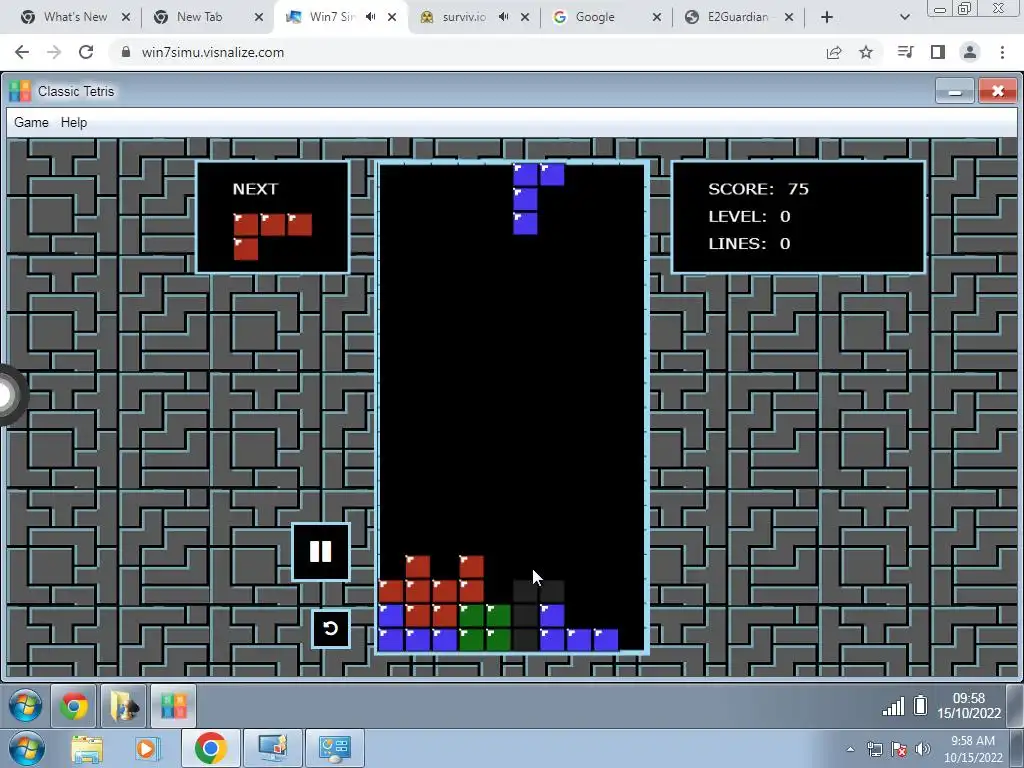The width and height of the screenshot is (1024, 768).
Task: Open the simulated Windows 7 Start menu
Action: (x=26, y=706)
